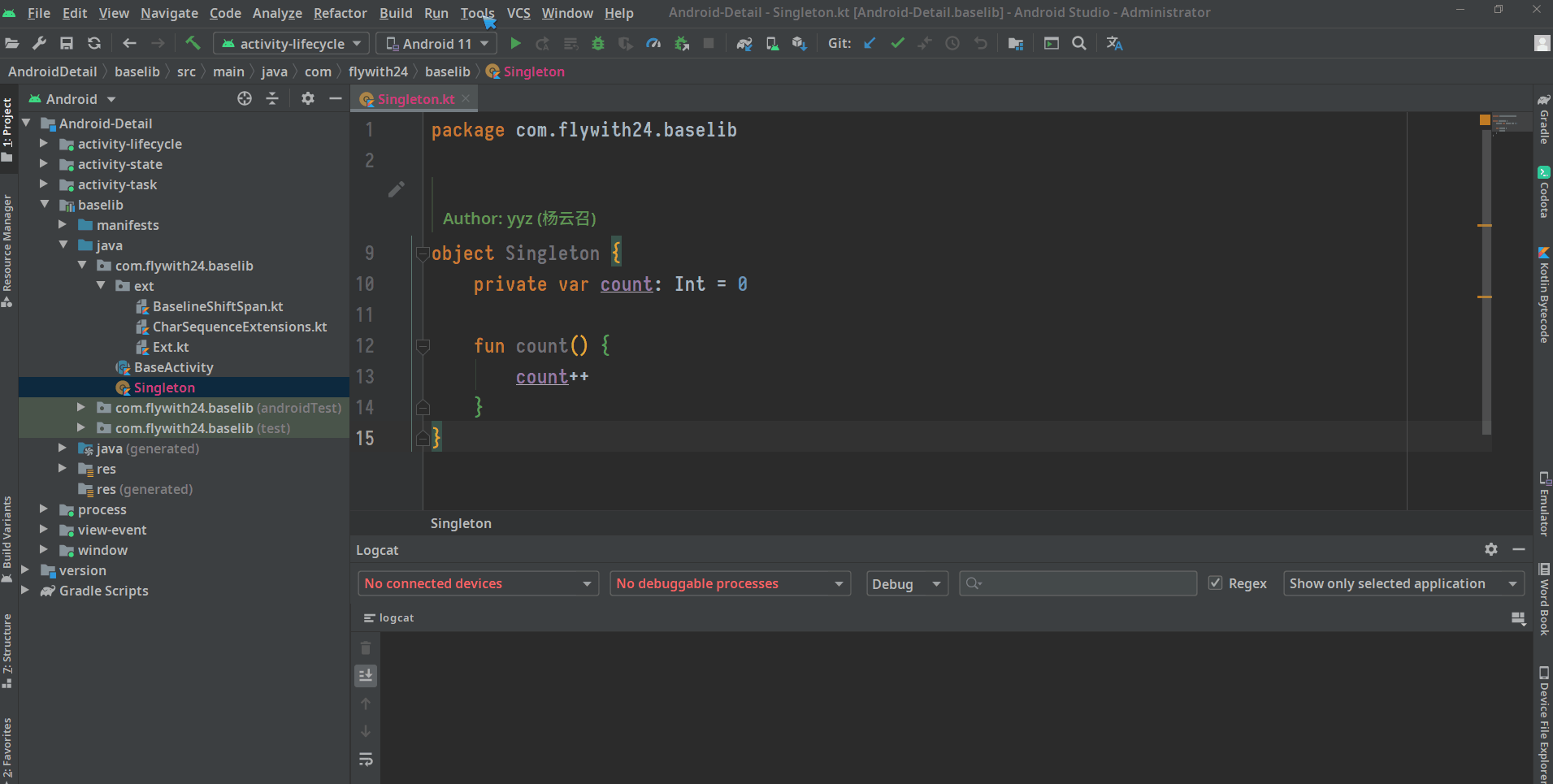Click the baselib breadcrumb after AndroidDetail
Viewport: 1553px width, 784px height.
[137, 71]
